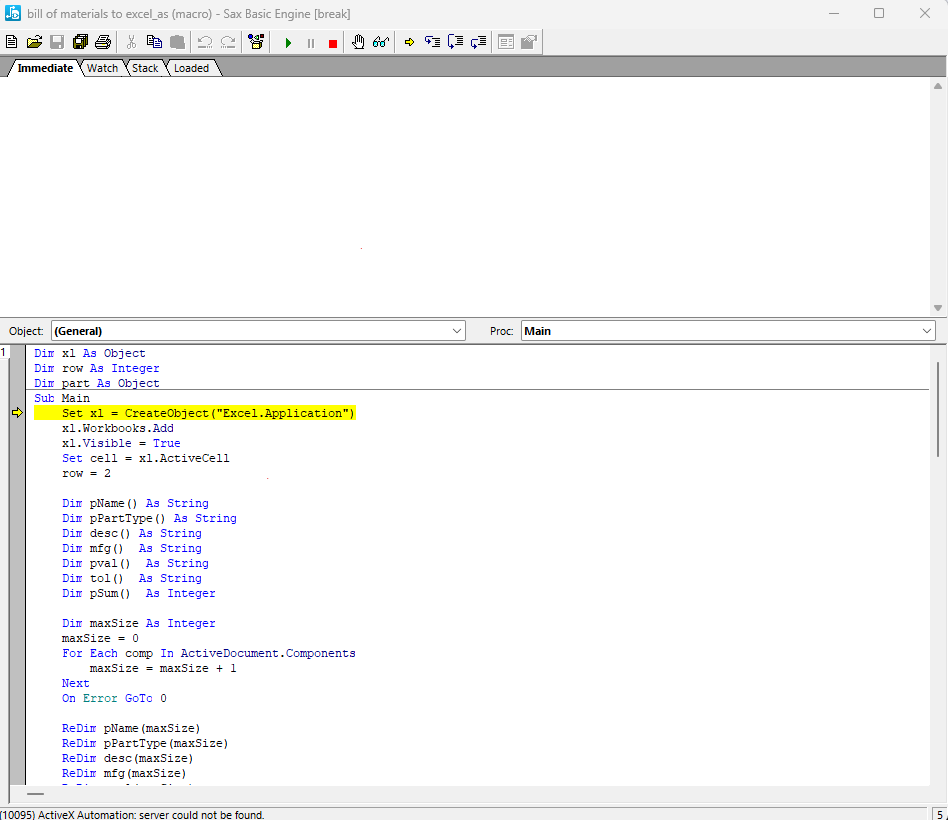Print the macro using printer icon
Image resolution: width=948 pixels, height=820 pixels.
103,42
